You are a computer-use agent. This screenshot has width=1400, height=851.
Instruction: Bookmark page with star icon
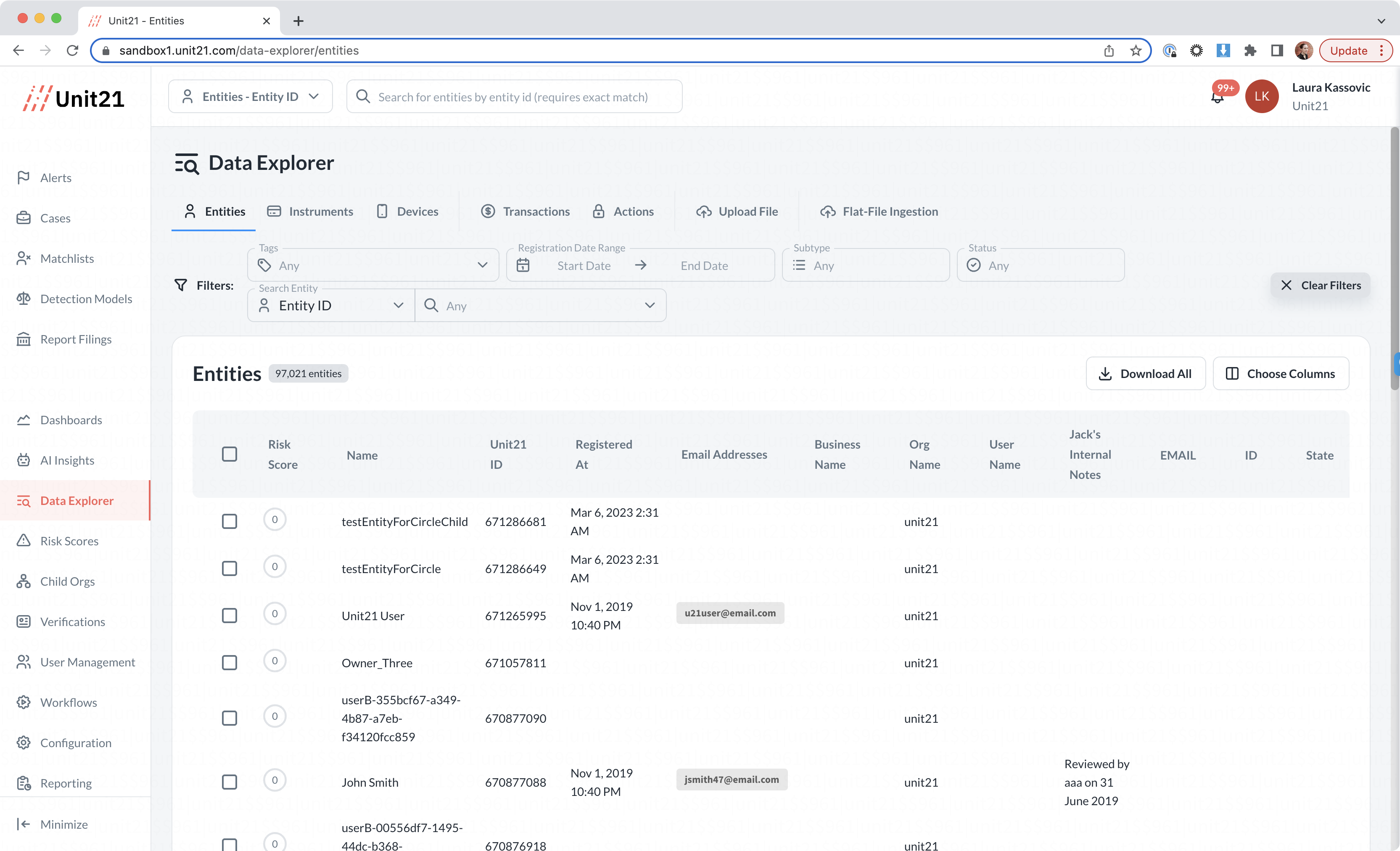click(1135, 50)
